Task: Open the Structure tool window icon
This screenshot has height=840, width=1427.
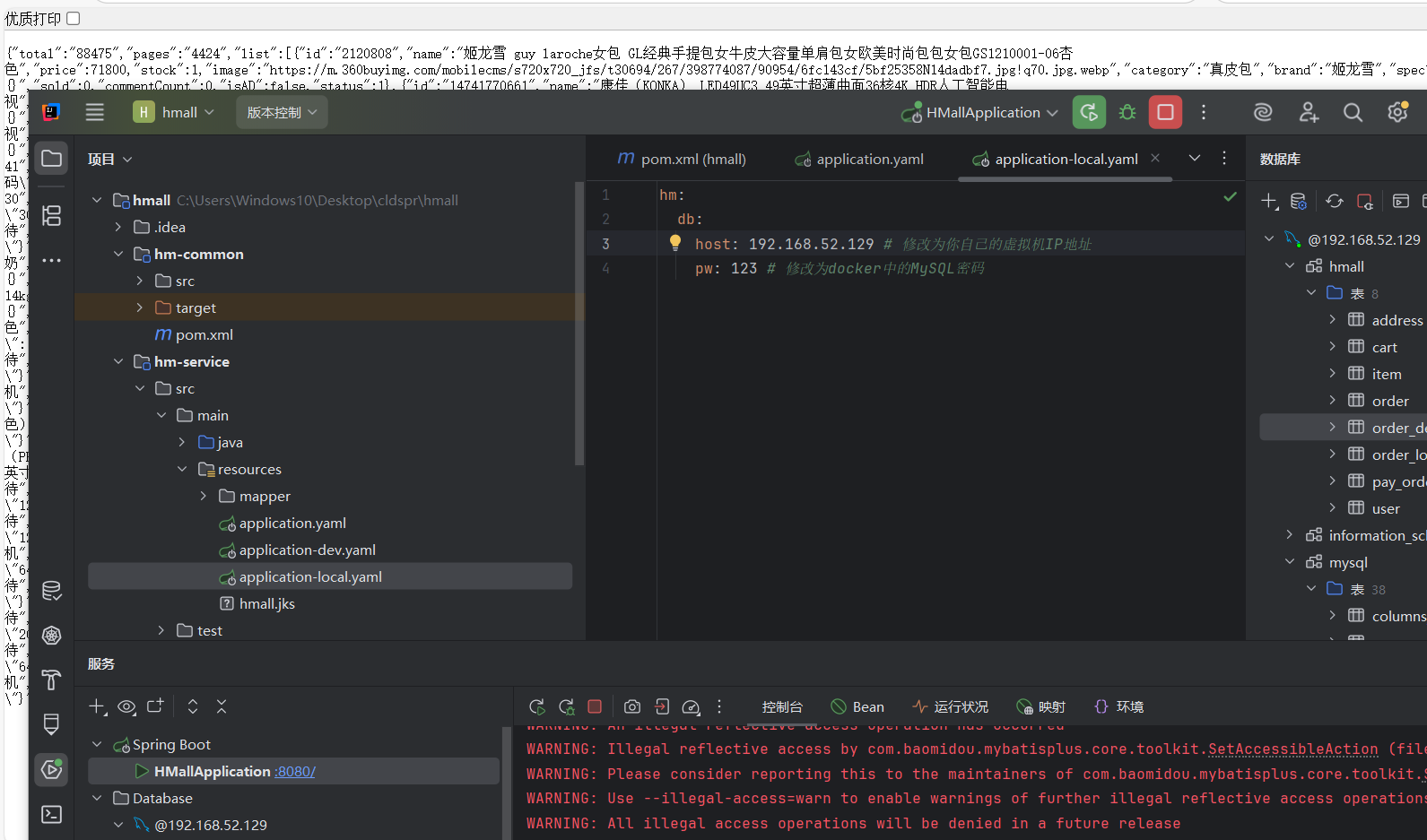Action: pyautogui.click(x=52, y=215)
